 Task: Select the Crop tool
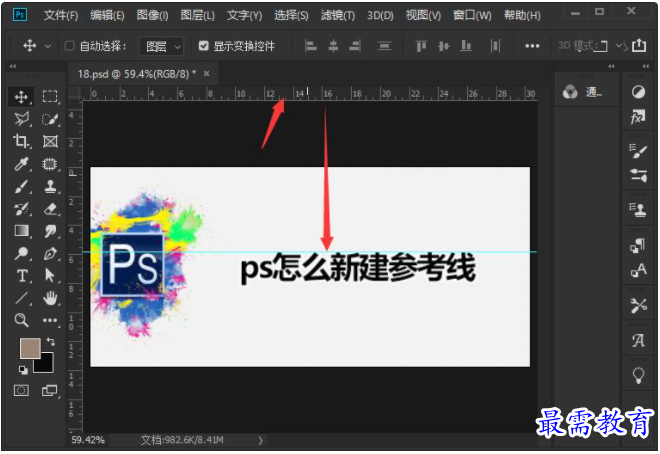pos(21,141)
